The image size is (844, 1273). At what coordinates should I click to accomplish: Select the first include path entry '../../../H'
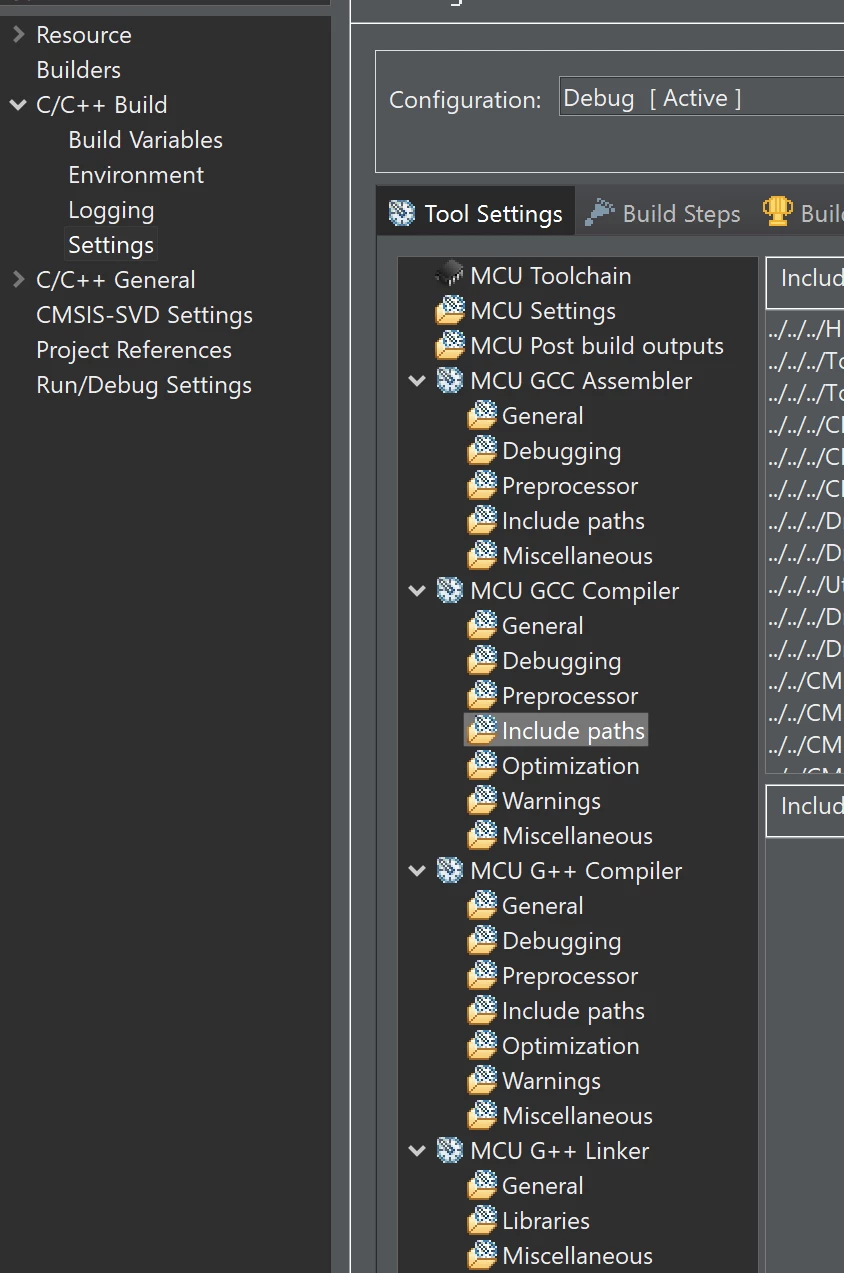(x=805, y=329)
